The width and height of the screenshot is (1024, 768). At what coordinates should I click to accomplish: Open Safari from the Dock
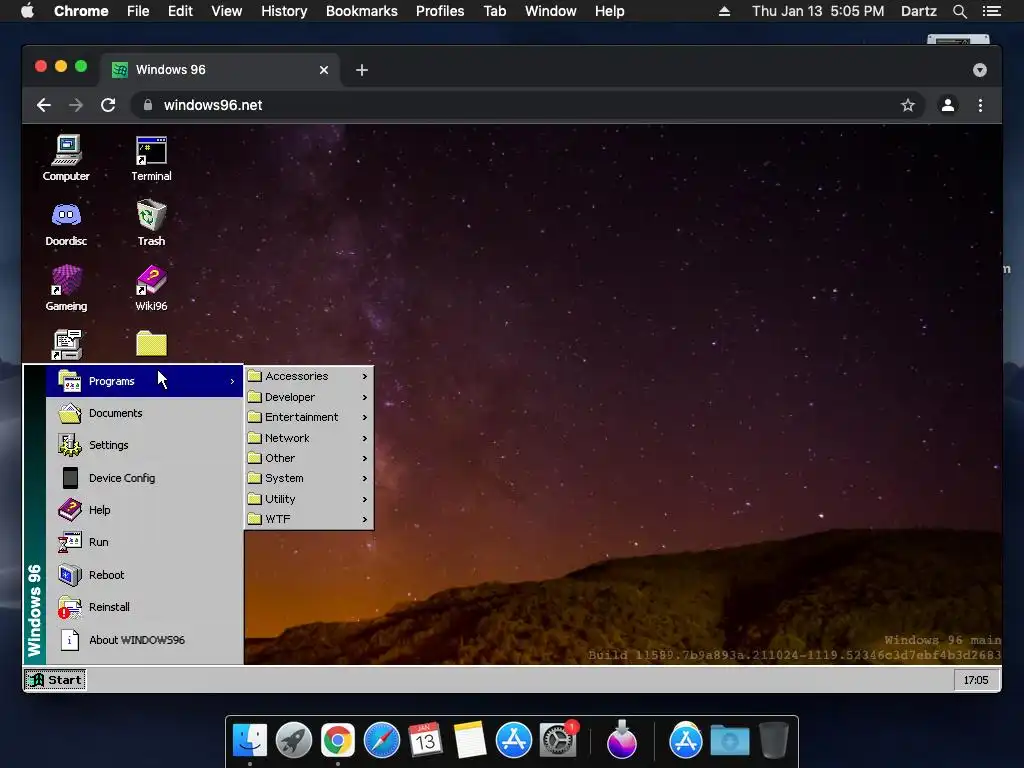[x=381, y=740]
